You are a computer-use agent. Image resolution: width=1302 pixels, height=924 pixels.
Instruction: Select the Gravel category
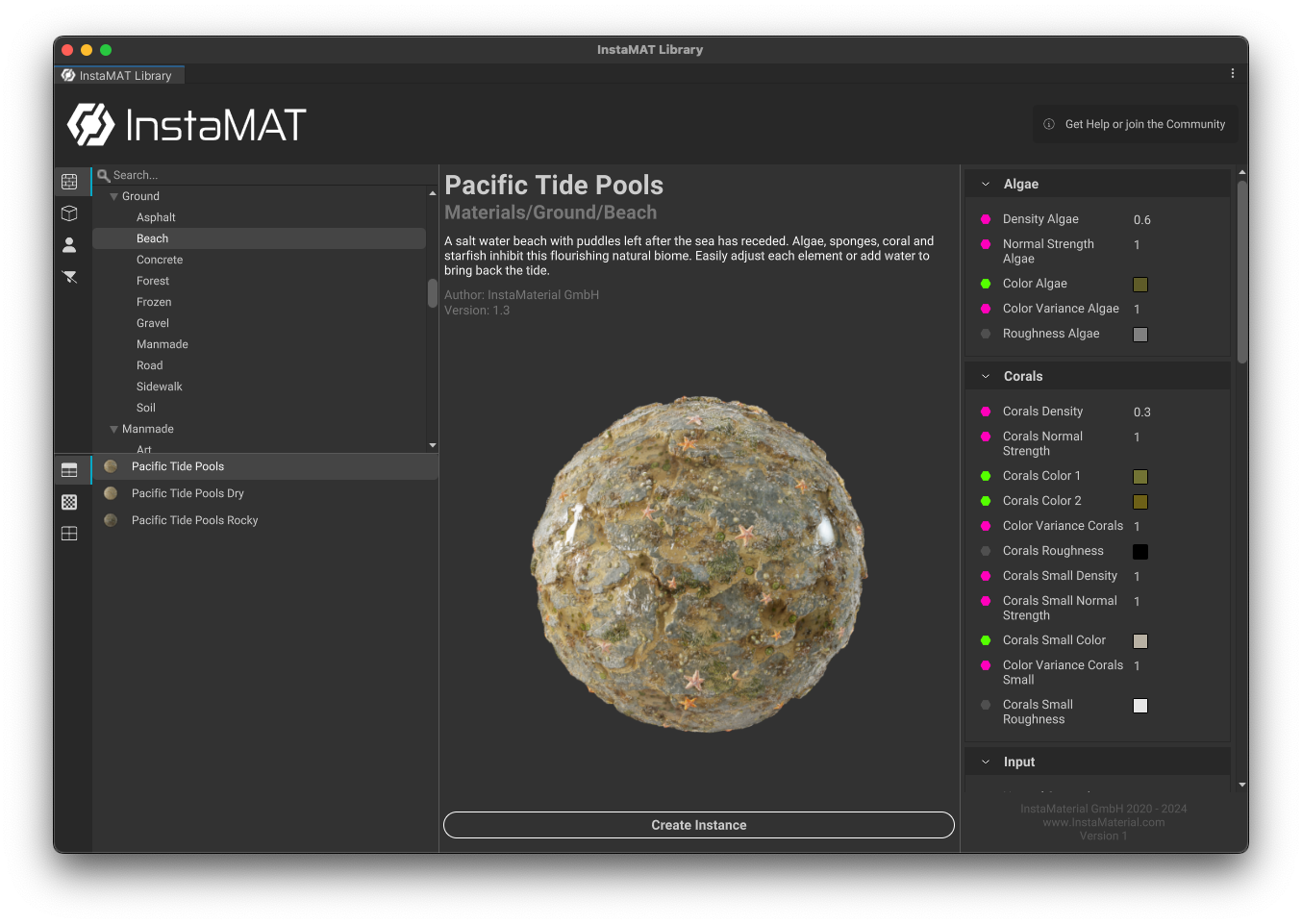point(153,323)
